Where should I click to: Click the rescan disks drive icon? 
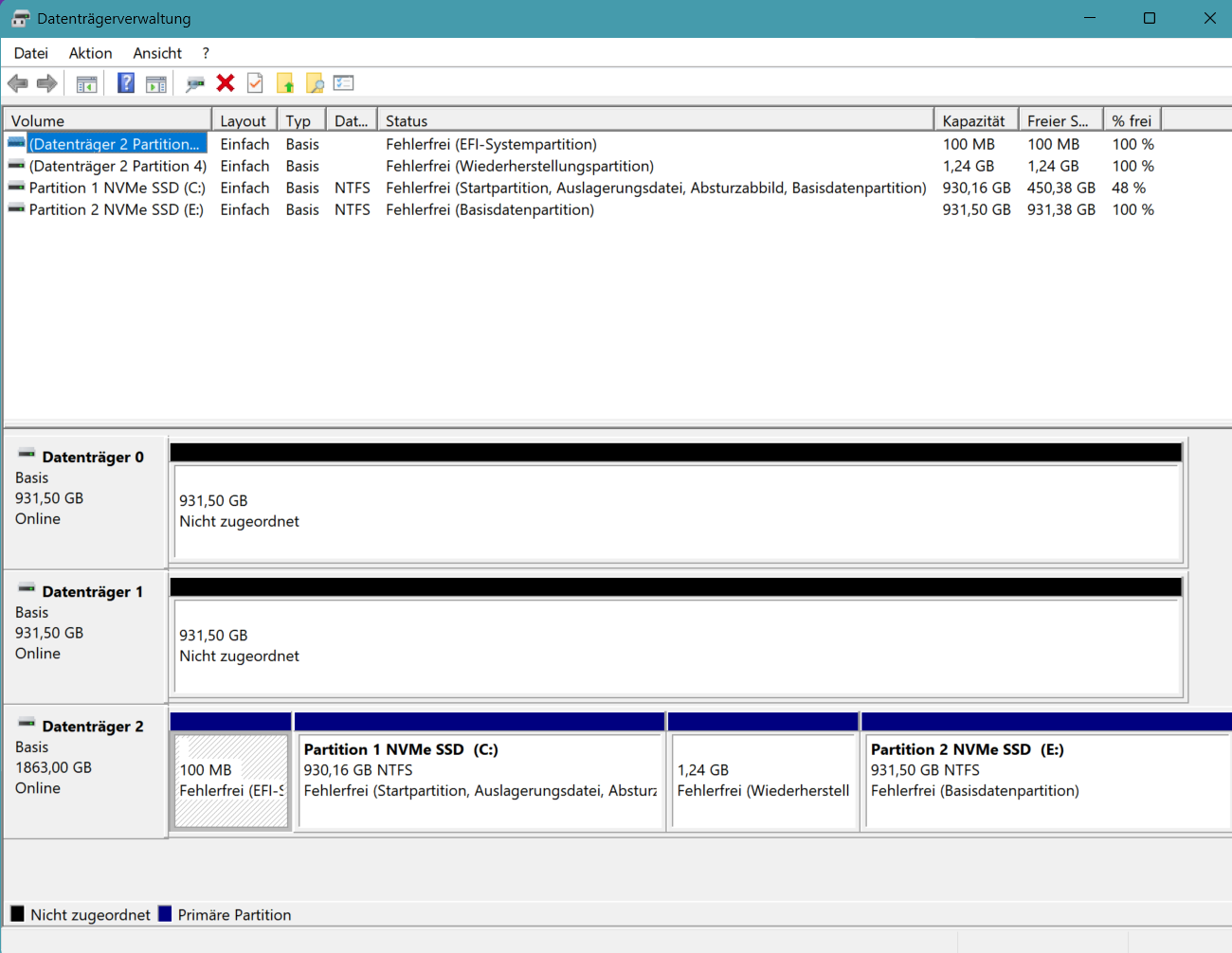(195, 84)
